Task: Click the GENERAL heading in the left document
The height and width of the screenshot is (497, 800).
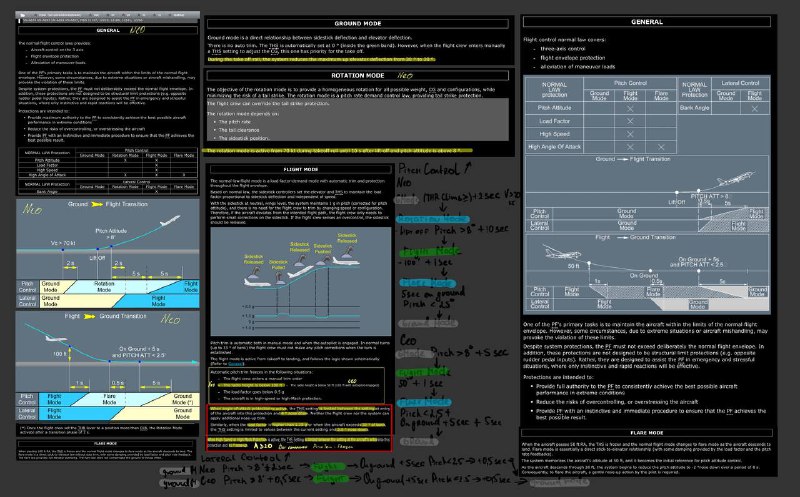Action: tap(108, 30)
